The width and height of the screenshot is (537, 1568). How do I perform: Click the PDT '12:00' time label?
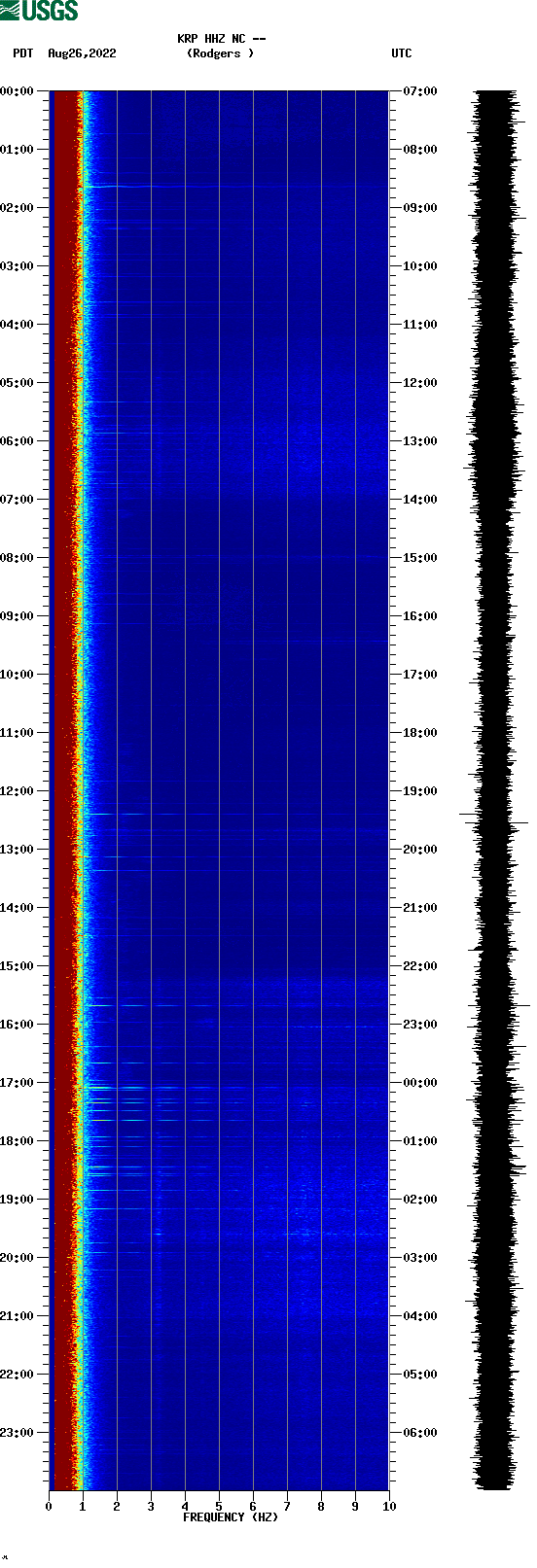[x=18, y=791]
